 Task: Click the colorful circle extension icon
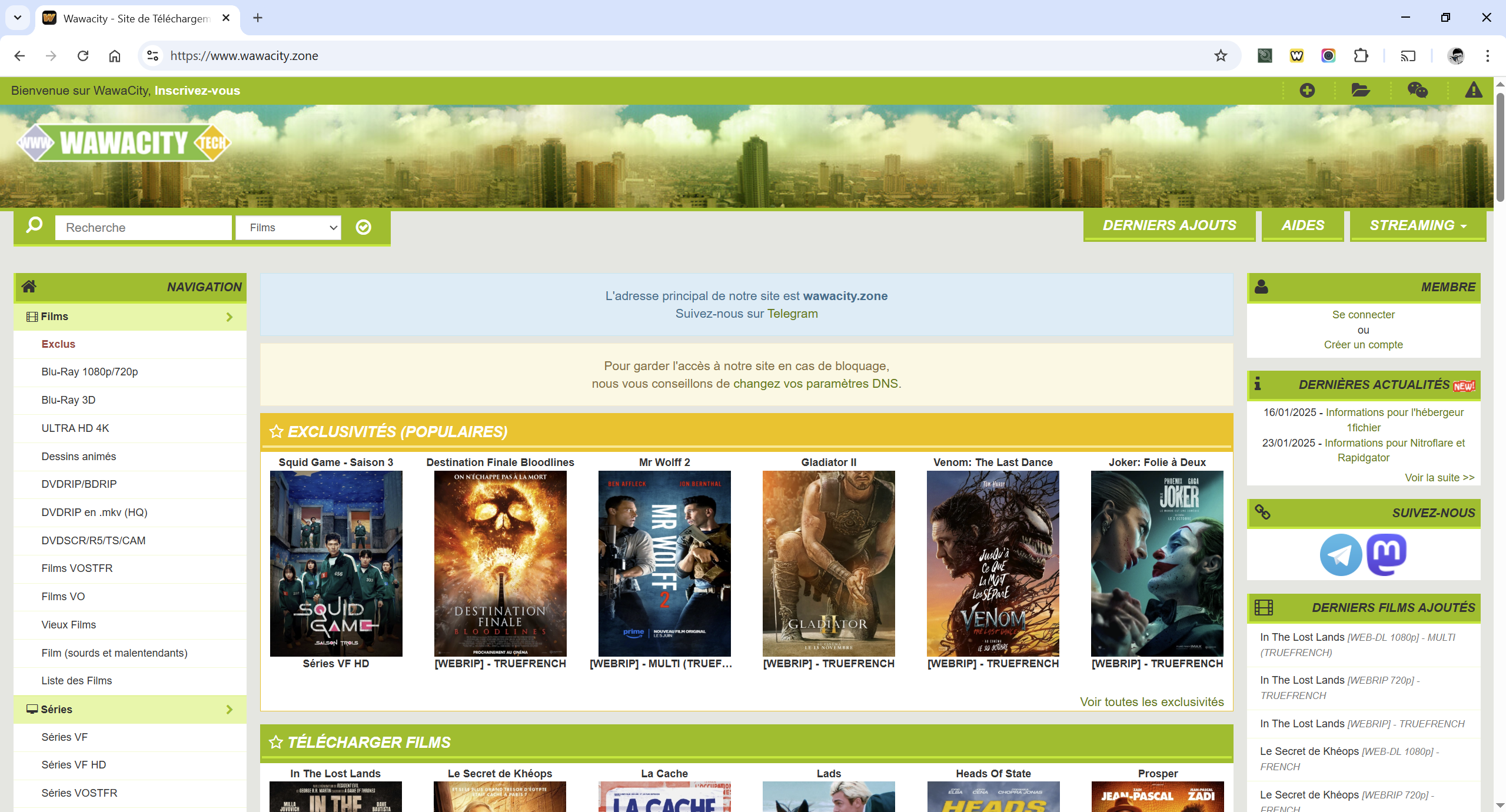coord(1328,56)
